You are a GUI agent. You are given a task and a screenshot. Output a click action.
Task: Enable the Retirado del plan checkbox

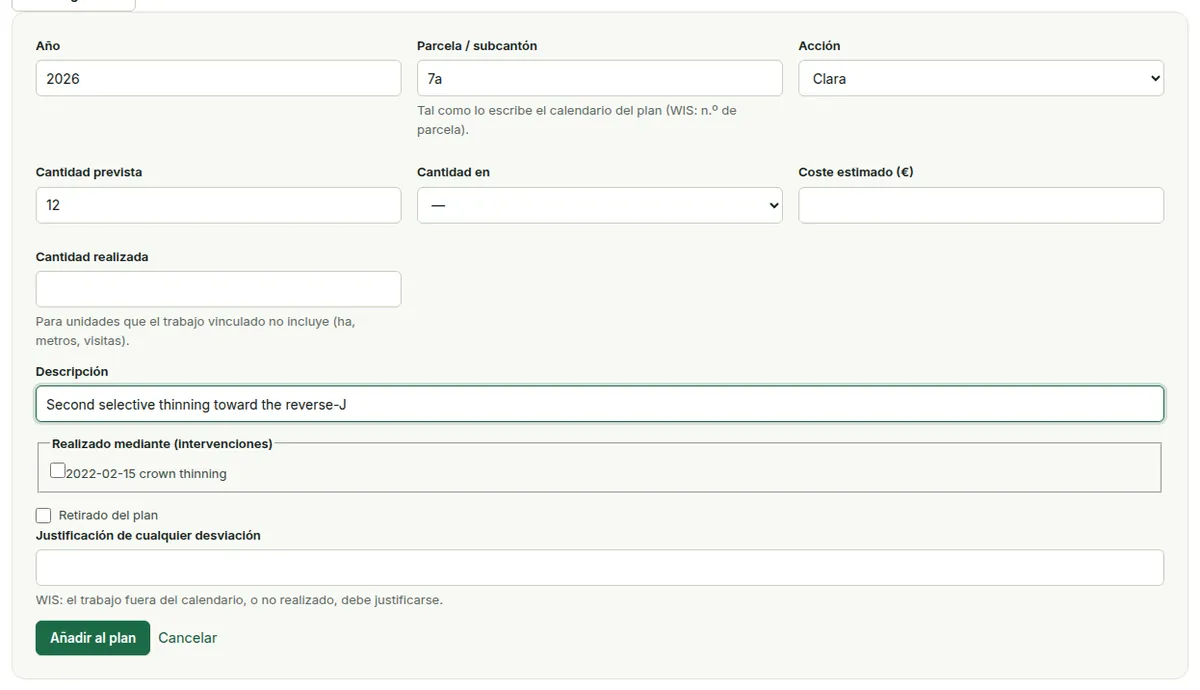pyautogui.click(x=43, y=515)
